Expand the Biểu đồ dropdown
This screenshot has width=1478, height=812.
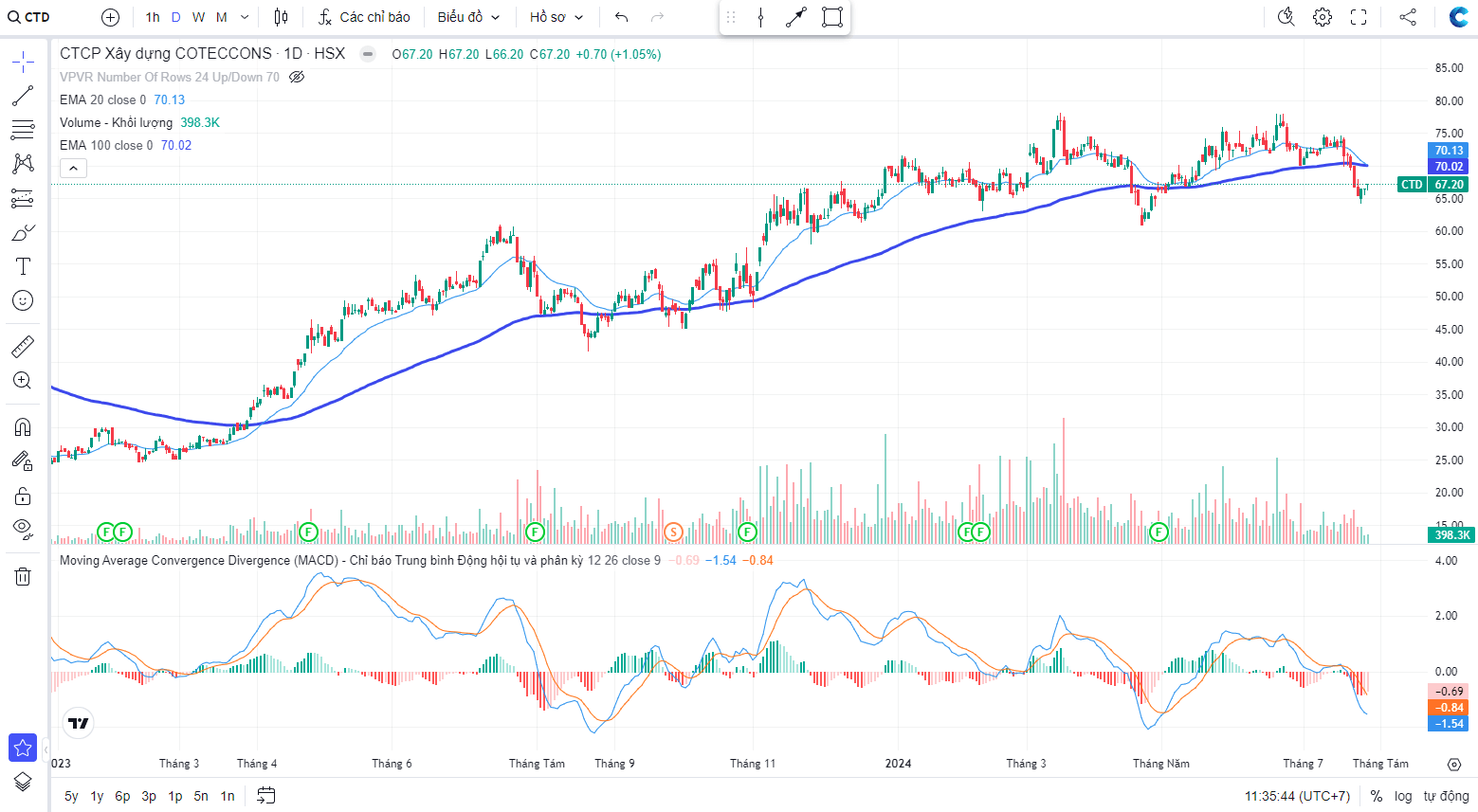point(468,17)
